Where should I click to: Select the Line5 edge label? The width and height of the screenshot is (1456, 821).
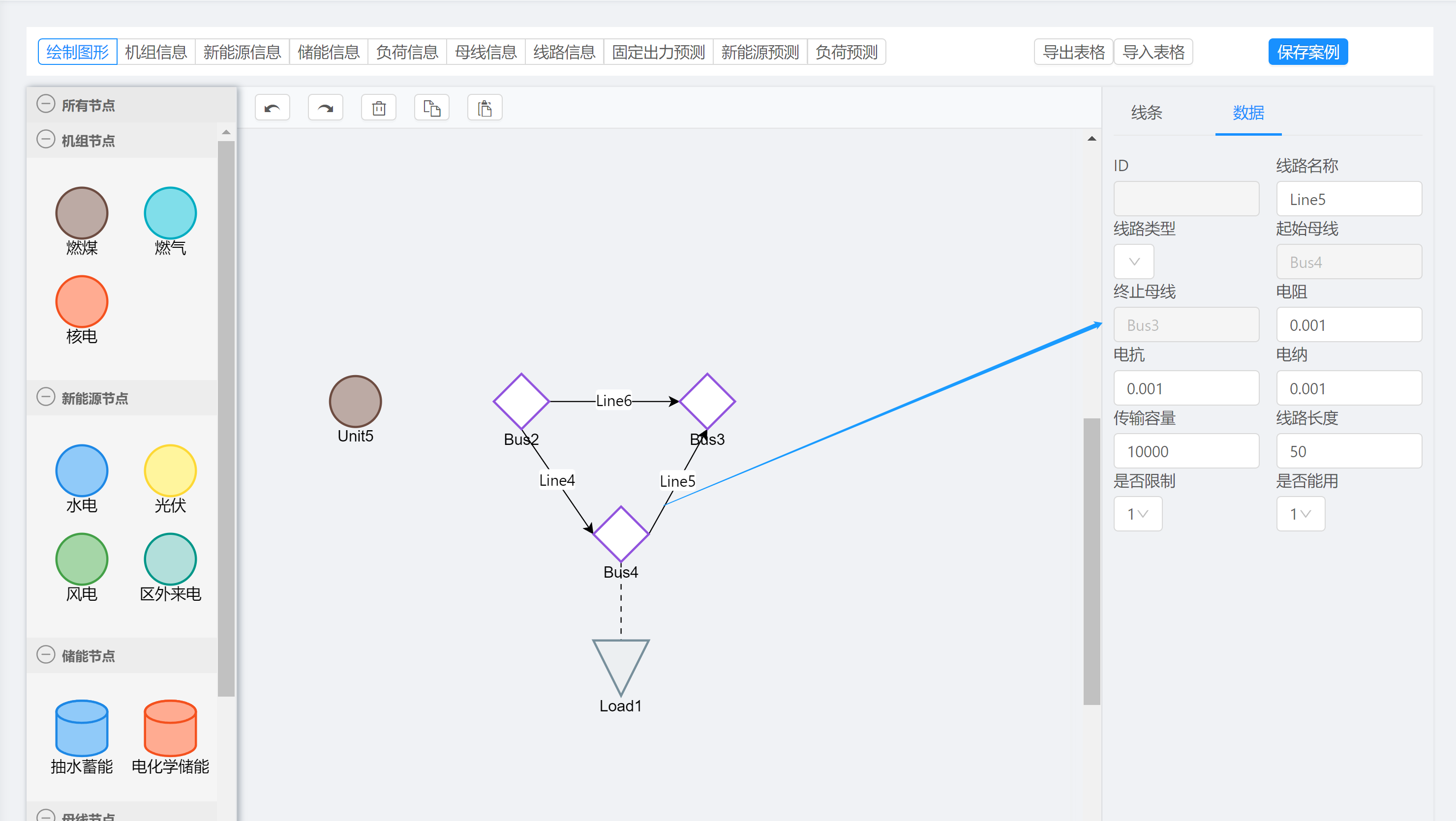[x=677, y=481]
